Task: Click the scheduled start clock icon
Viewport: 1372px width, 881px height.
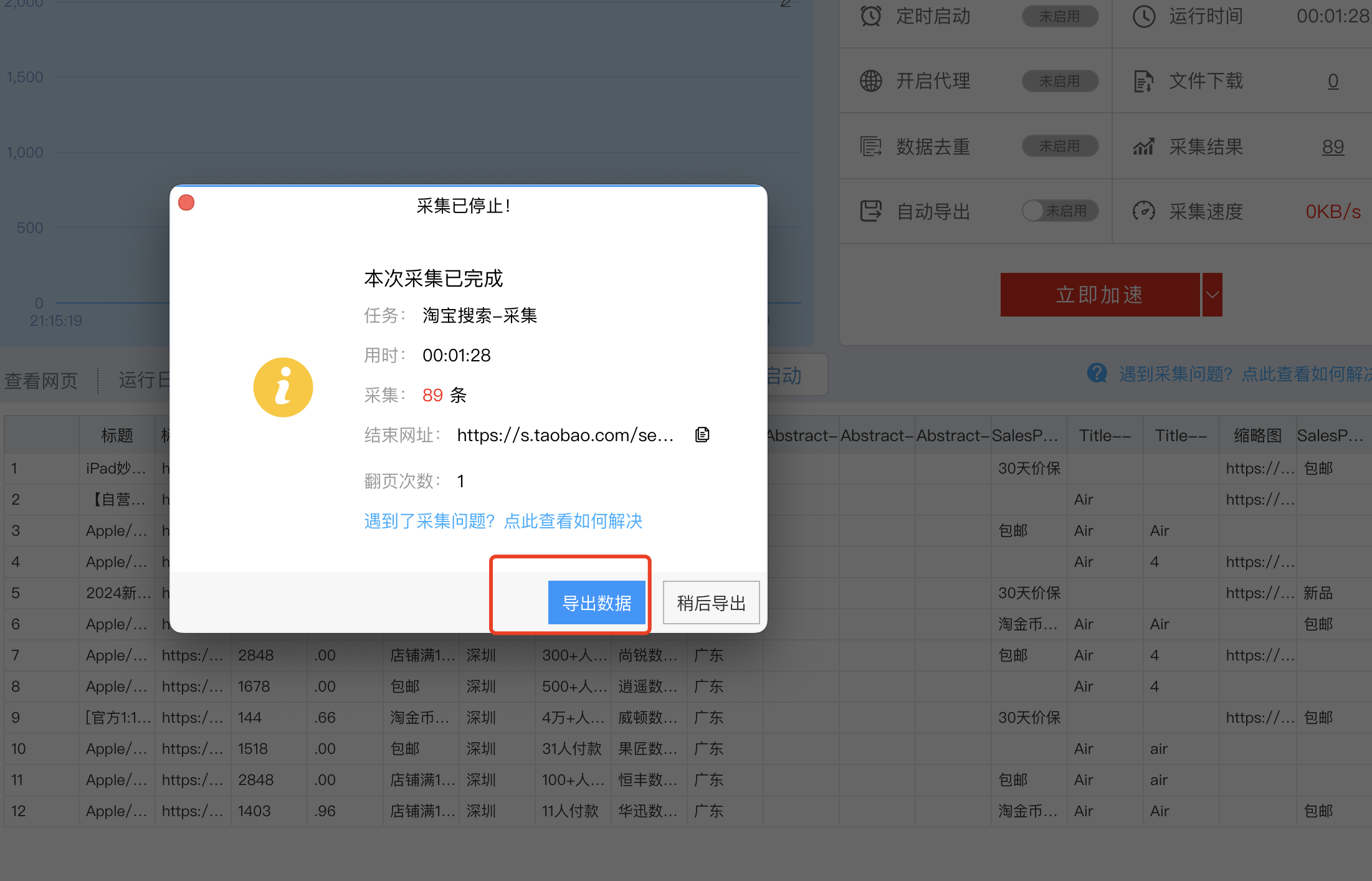Action: [870, 16]
